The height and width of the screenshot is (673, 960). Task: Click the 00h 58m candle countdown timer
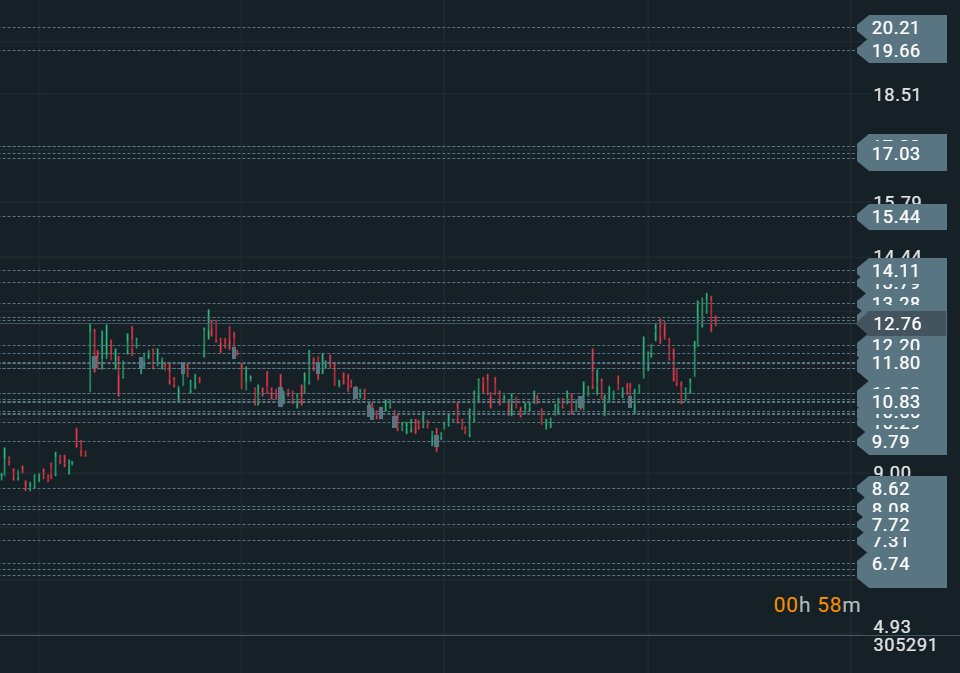coord(816,605)
